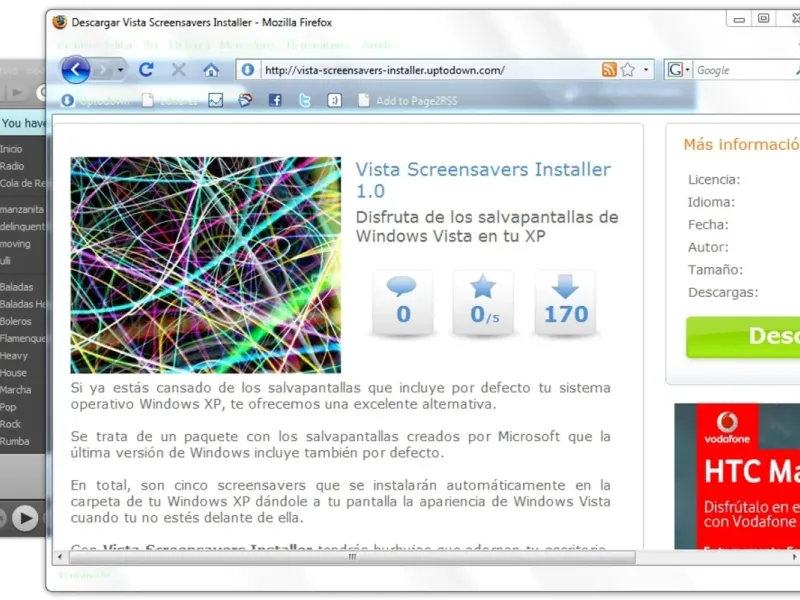Click the colorful screensaver preview thumbnail

coord(206,265)
